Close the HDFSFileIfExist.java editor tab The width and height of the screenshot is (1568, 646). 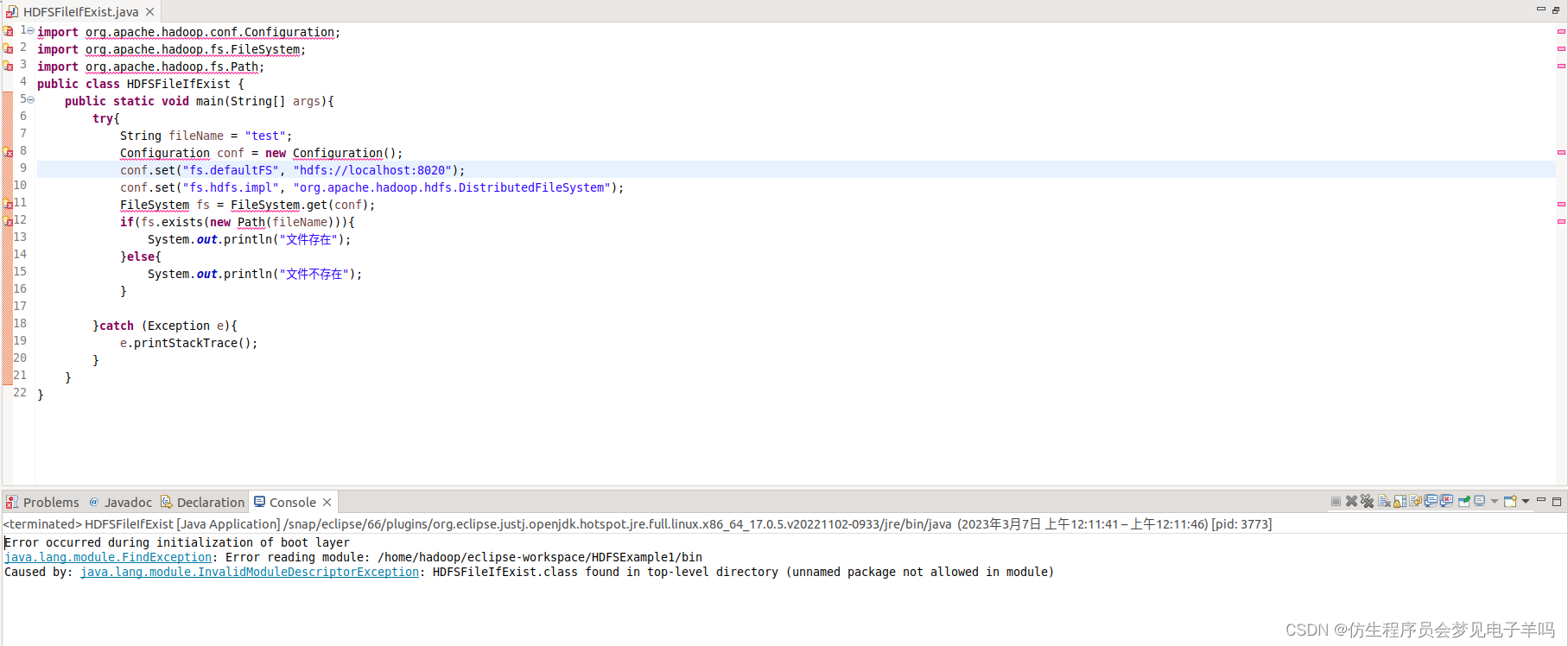pyautogui.click(x=149, y=12)
